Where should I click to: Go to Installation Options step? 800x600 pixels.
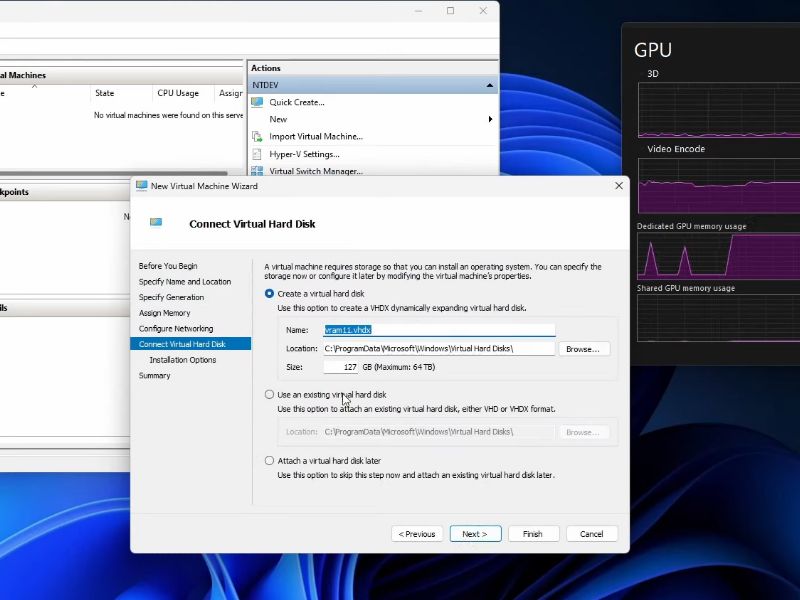pos(183,360)
